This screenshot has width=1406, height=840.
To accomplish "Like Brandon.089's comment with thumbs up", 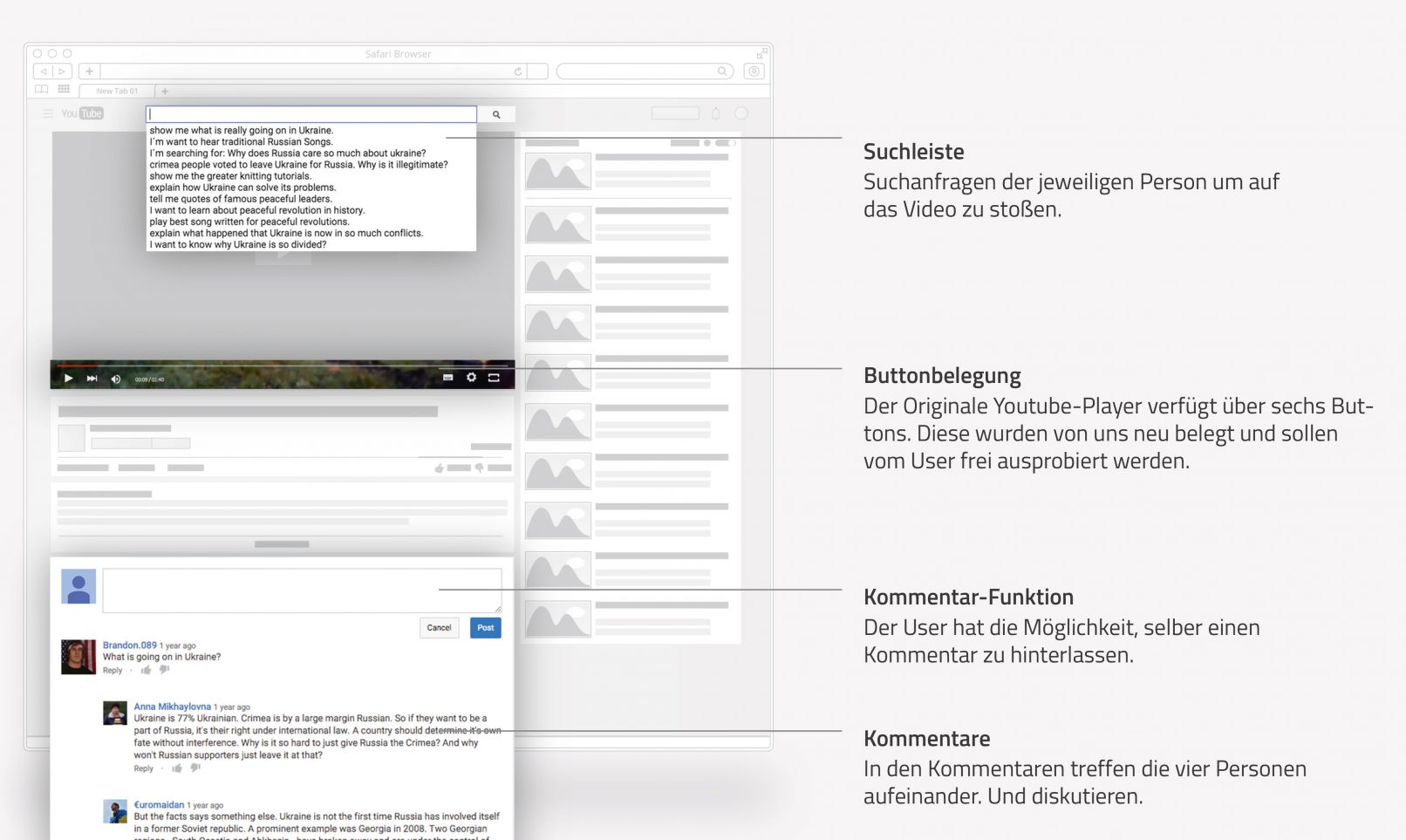I will click(146, 671).
